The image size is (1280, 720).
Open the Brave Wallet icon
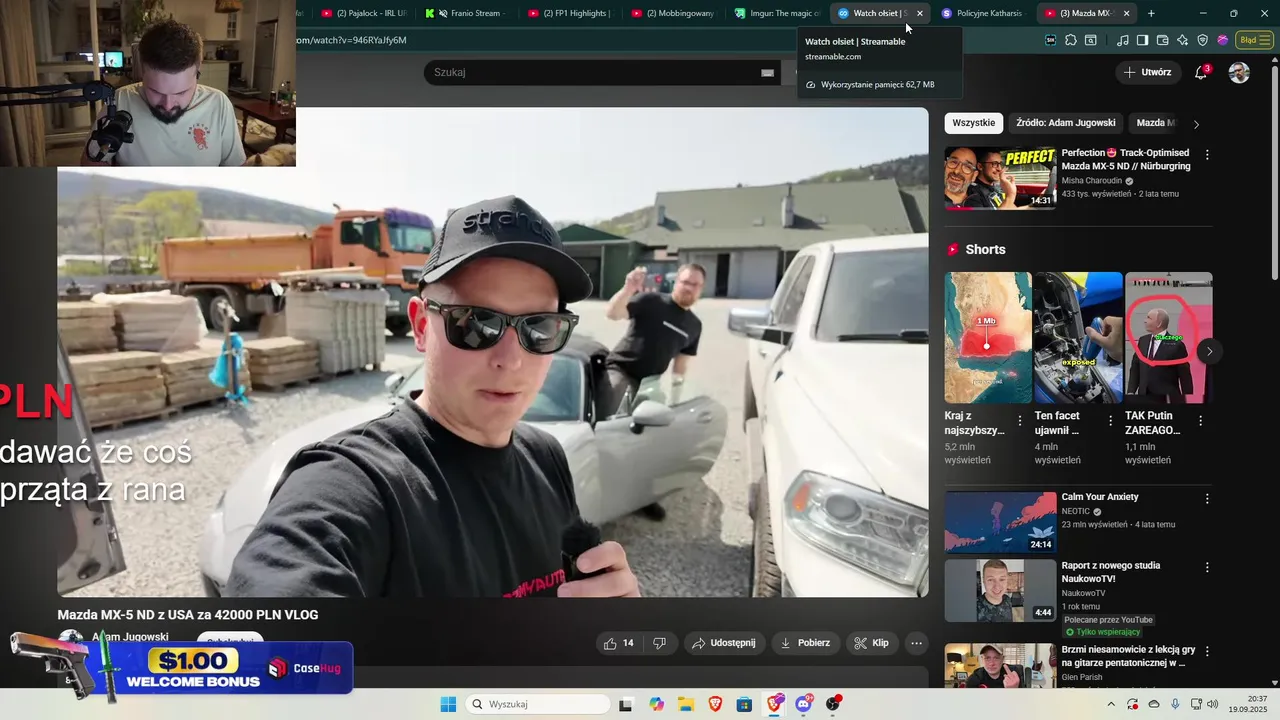click(1162, 40)
